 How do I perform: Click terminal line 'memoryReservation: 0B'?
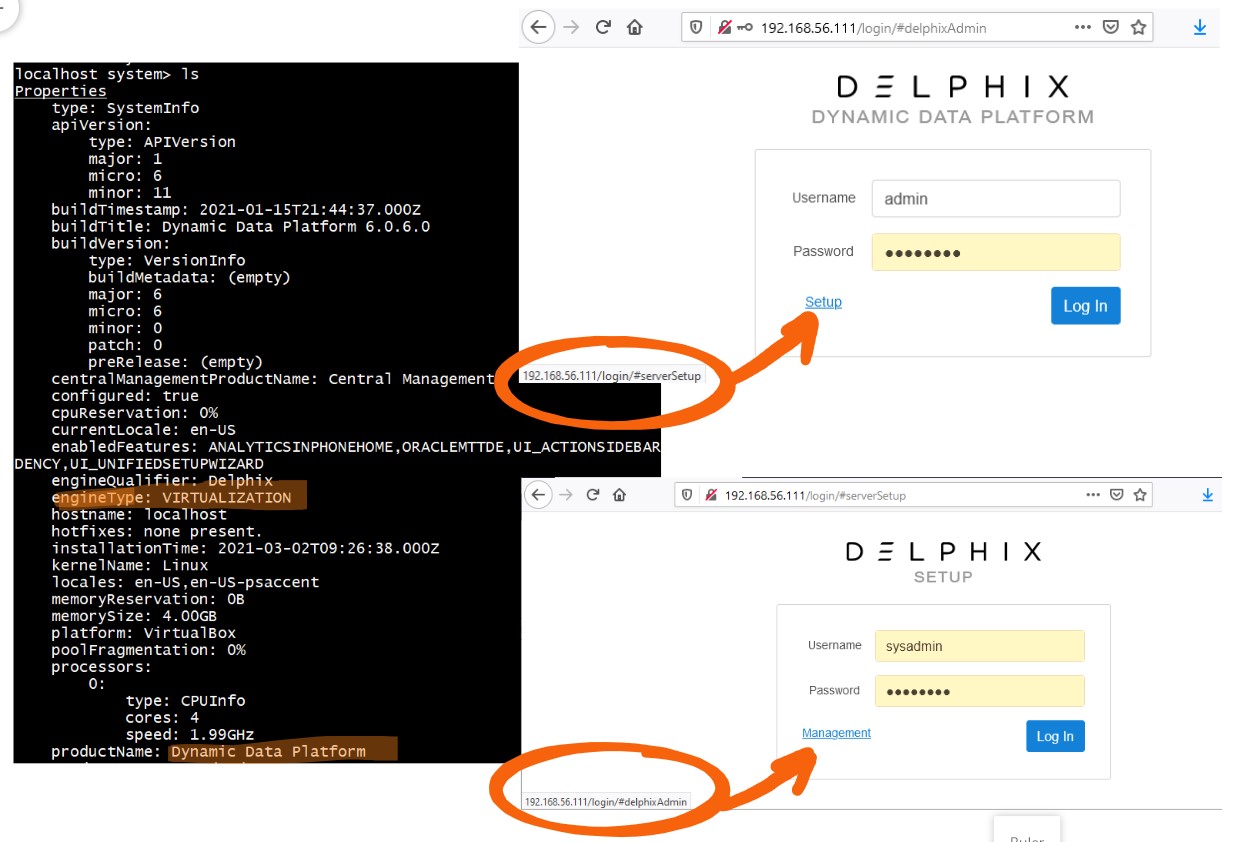pos(148,599)
